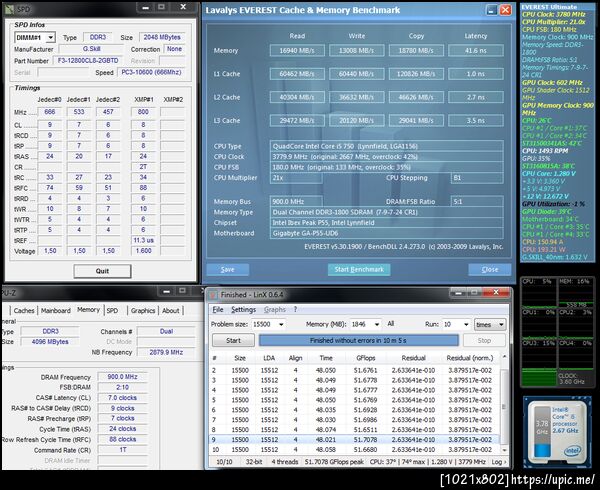Click the 51.7078 GFlops peak status entry

coord(334,462)
